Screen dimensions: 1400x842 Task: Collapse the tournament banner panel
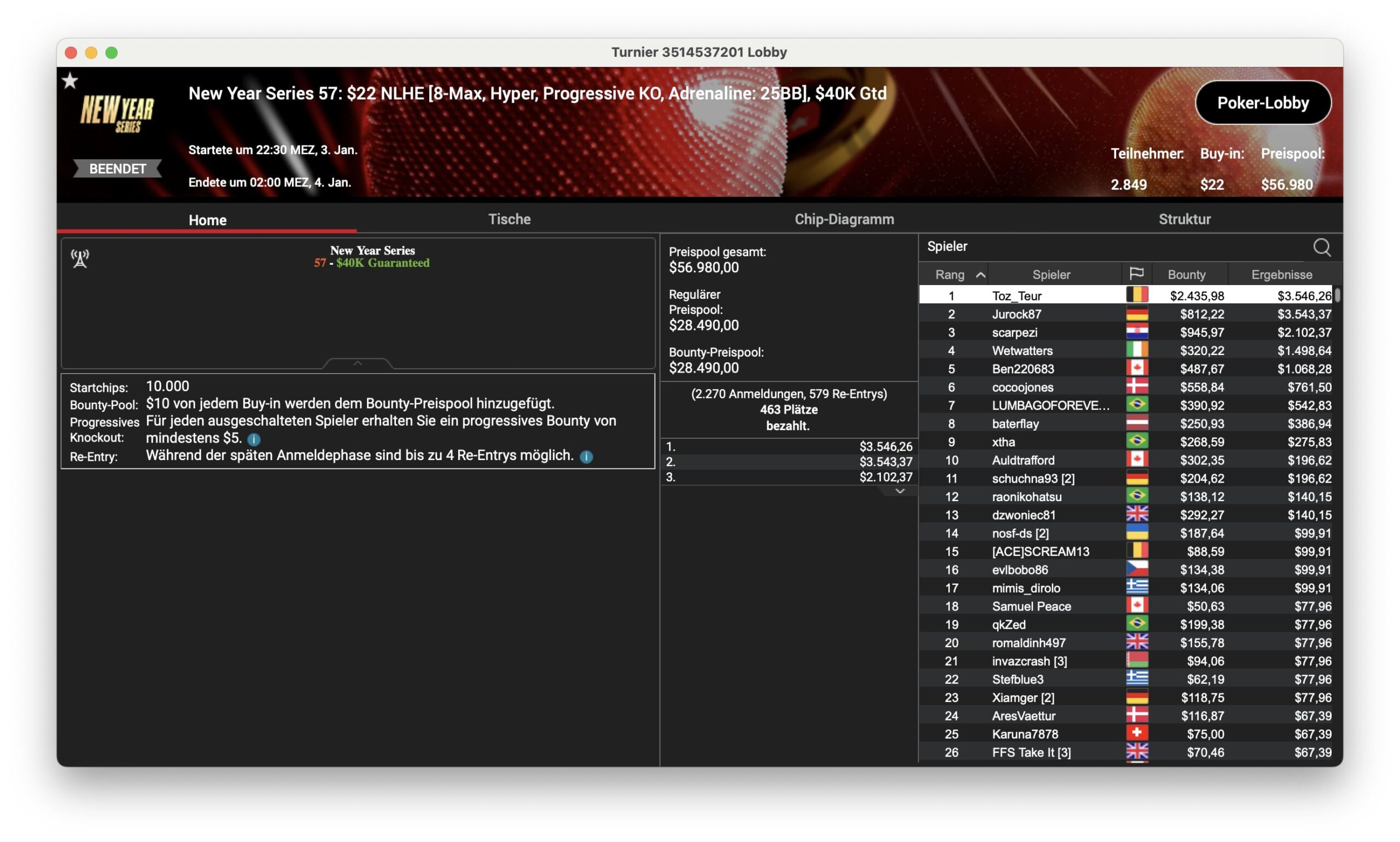coord(357,363)
